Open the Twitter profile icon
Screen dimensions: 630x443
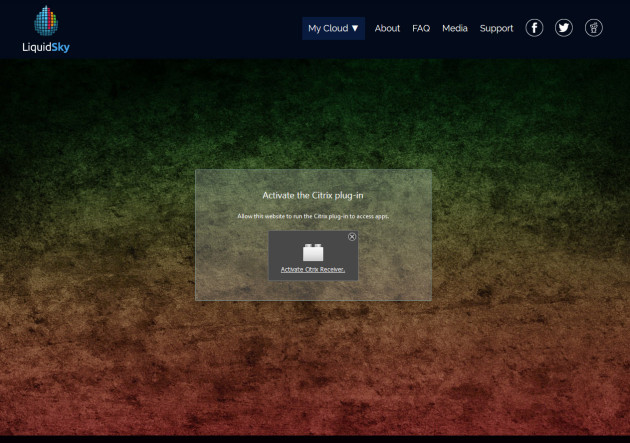(564, 28)
